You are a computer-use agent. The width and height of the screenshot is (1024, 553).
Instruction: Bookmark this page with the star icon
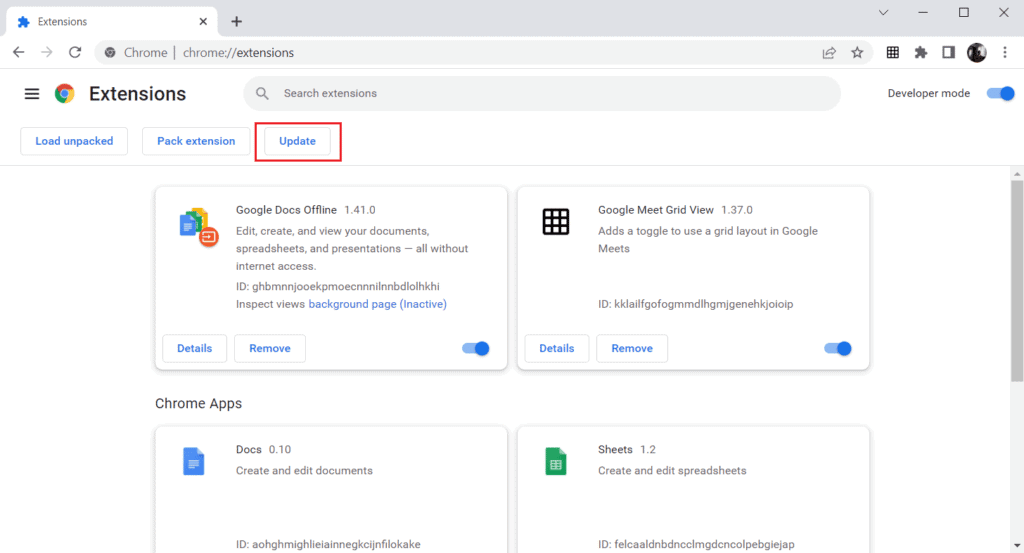click(857, 53)
